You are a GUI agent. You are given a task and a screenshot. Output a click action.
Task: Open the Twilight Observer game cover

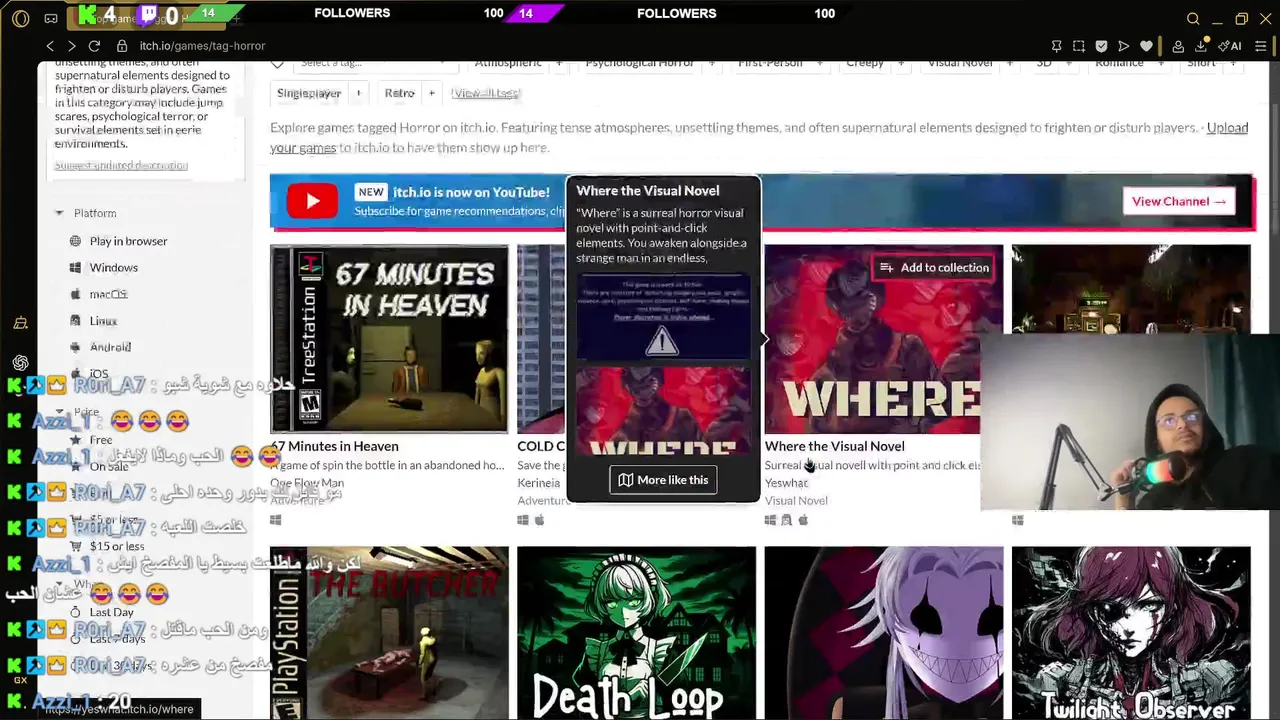1131,633
